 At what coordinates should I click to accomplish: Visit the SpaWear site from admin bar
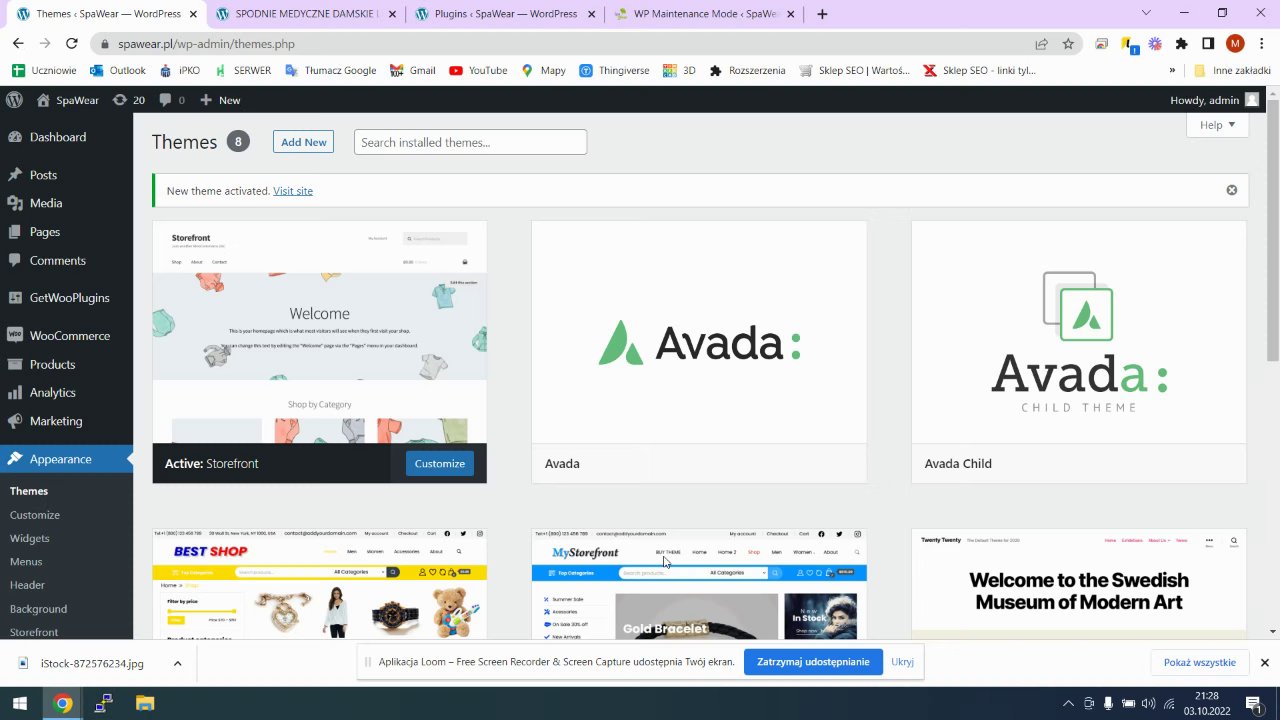click(68, 100)
